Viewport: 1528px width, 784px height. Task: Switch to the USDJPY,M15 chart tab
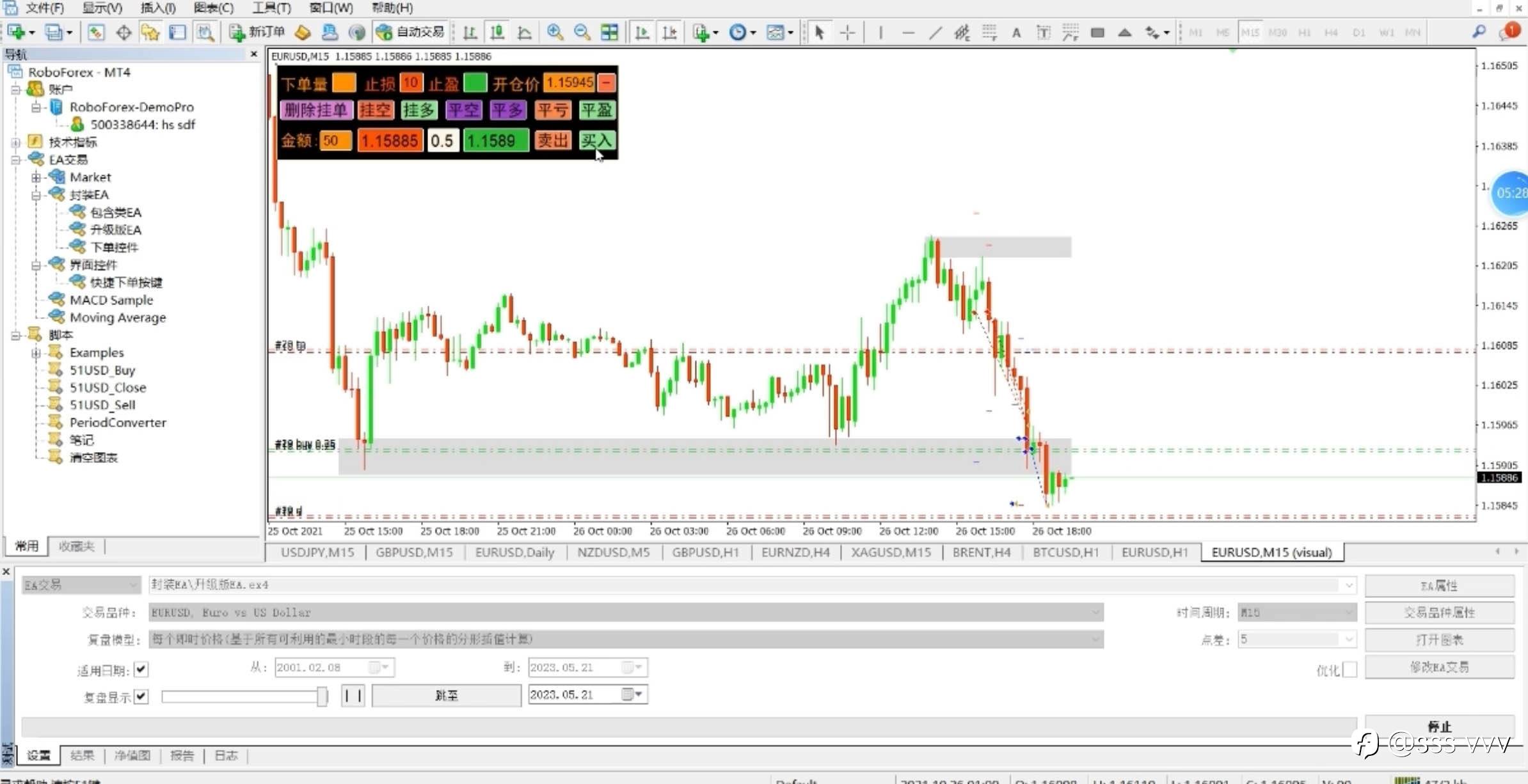click(x=317, y=553)
